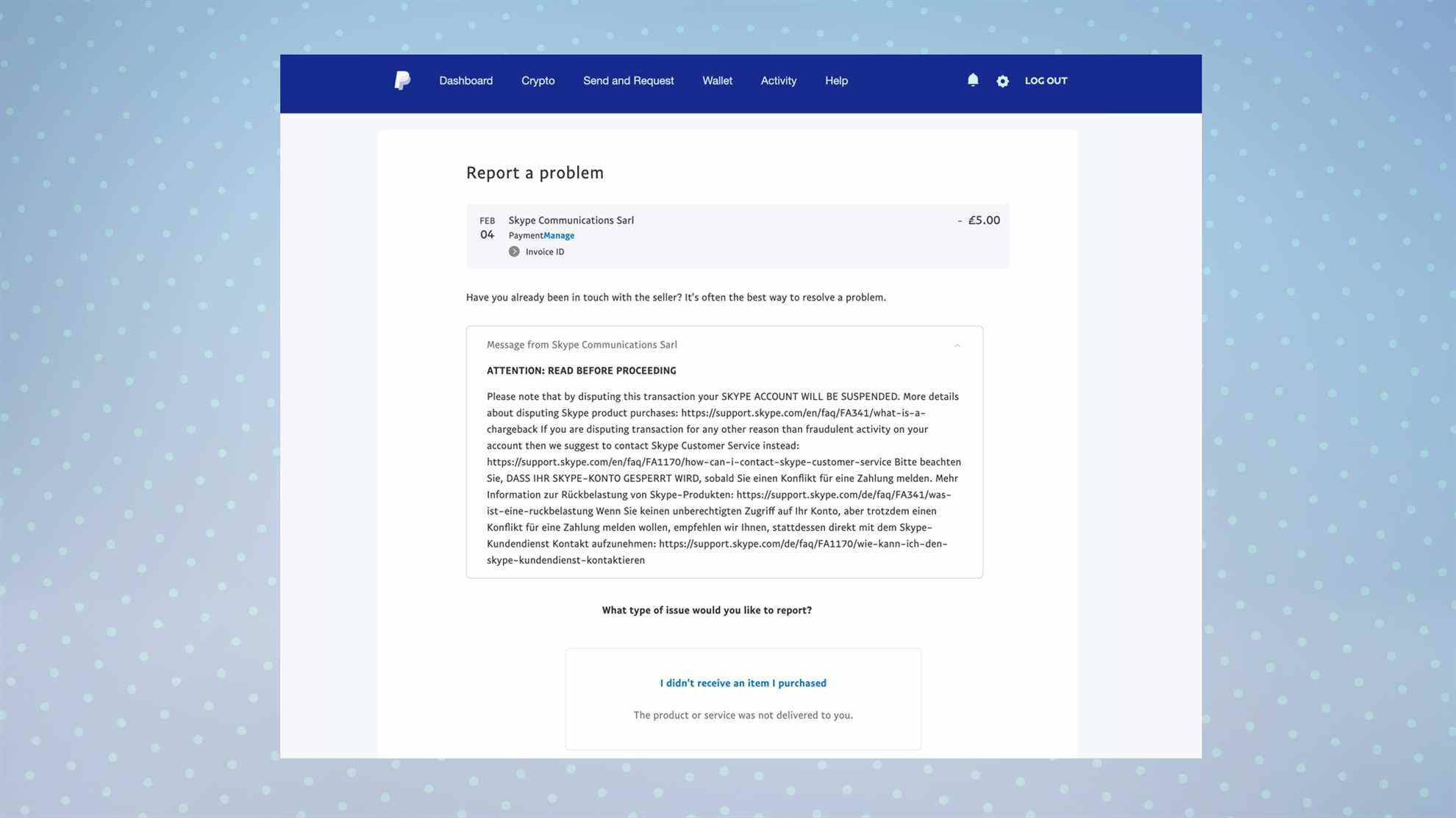This screenshot has width=1456, height=818.
Task: Expand the Skype Communications message panel
Action: pyautogui.click(x=955, y=343)
